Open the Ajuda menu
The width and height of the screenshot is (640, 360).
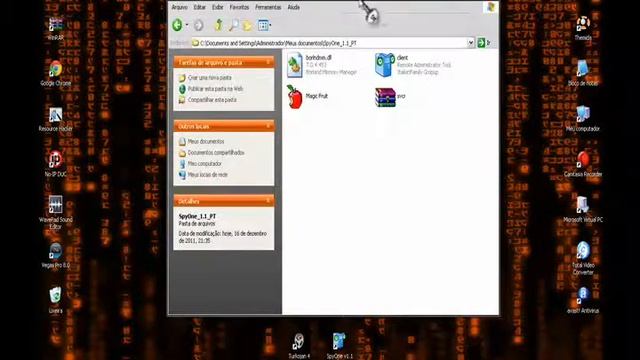click(x=293, y=7)
